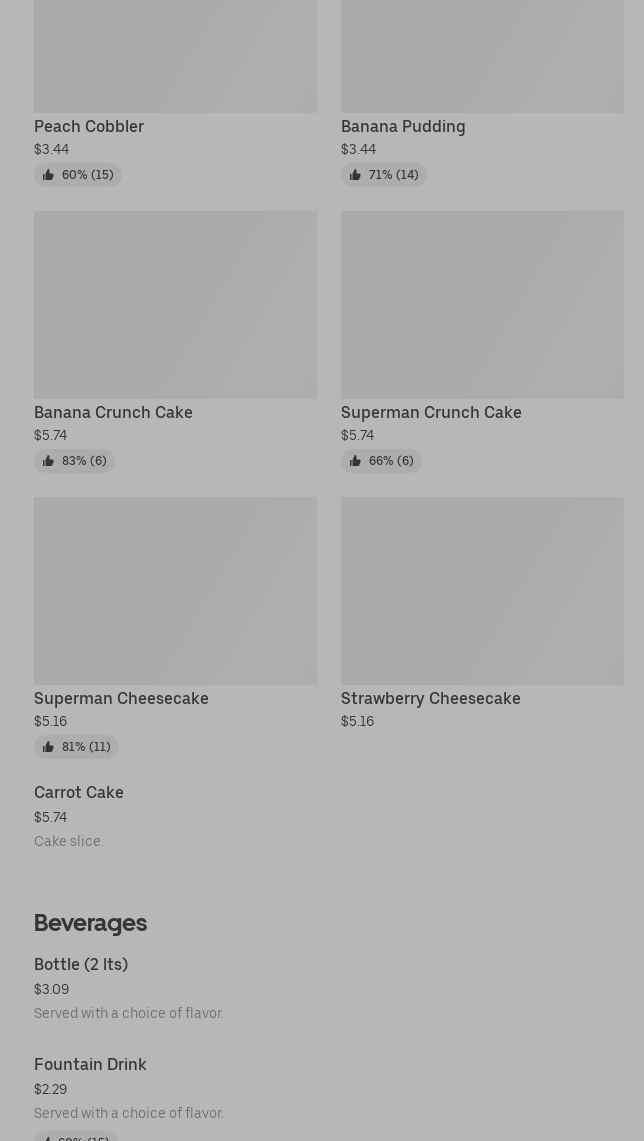Click the 83% (6) rating badge
This screenshot has width=644, height=1141.
[x=74, y=461]
